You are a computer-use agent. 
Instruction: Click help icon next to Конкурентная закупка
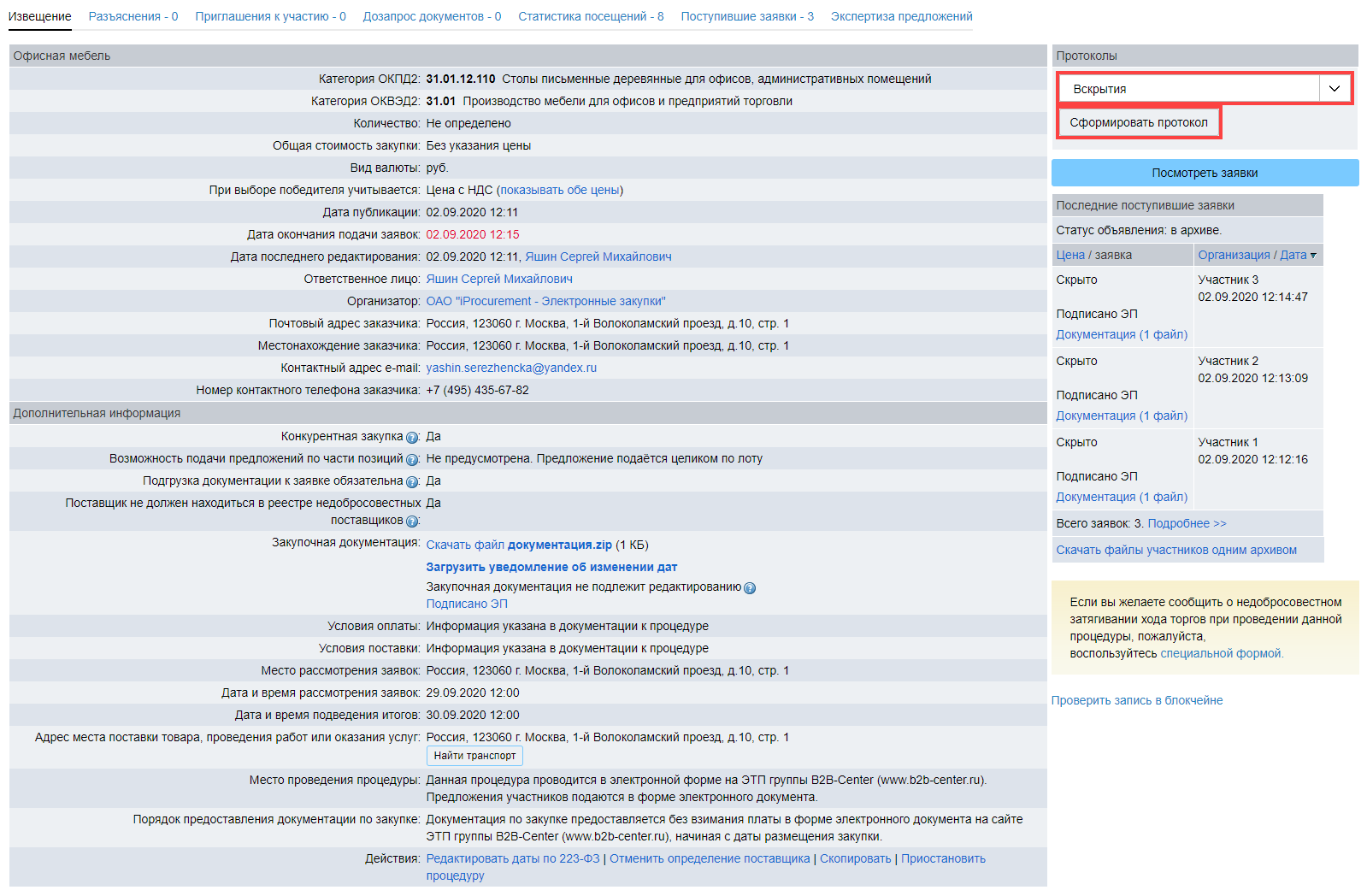click(412, 438)
